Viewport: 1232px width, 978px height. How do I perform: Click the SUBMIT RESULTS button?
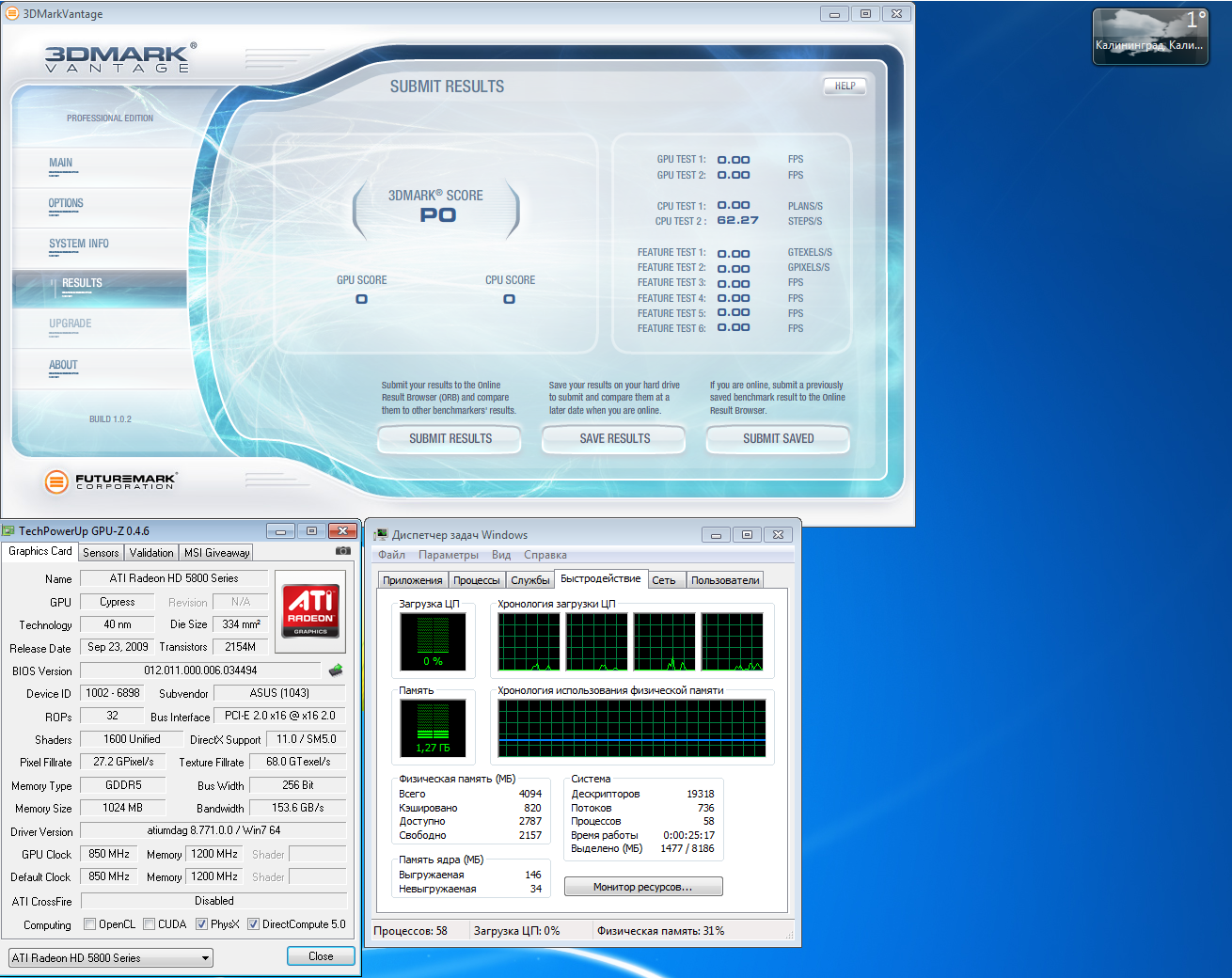coord(450,438)
